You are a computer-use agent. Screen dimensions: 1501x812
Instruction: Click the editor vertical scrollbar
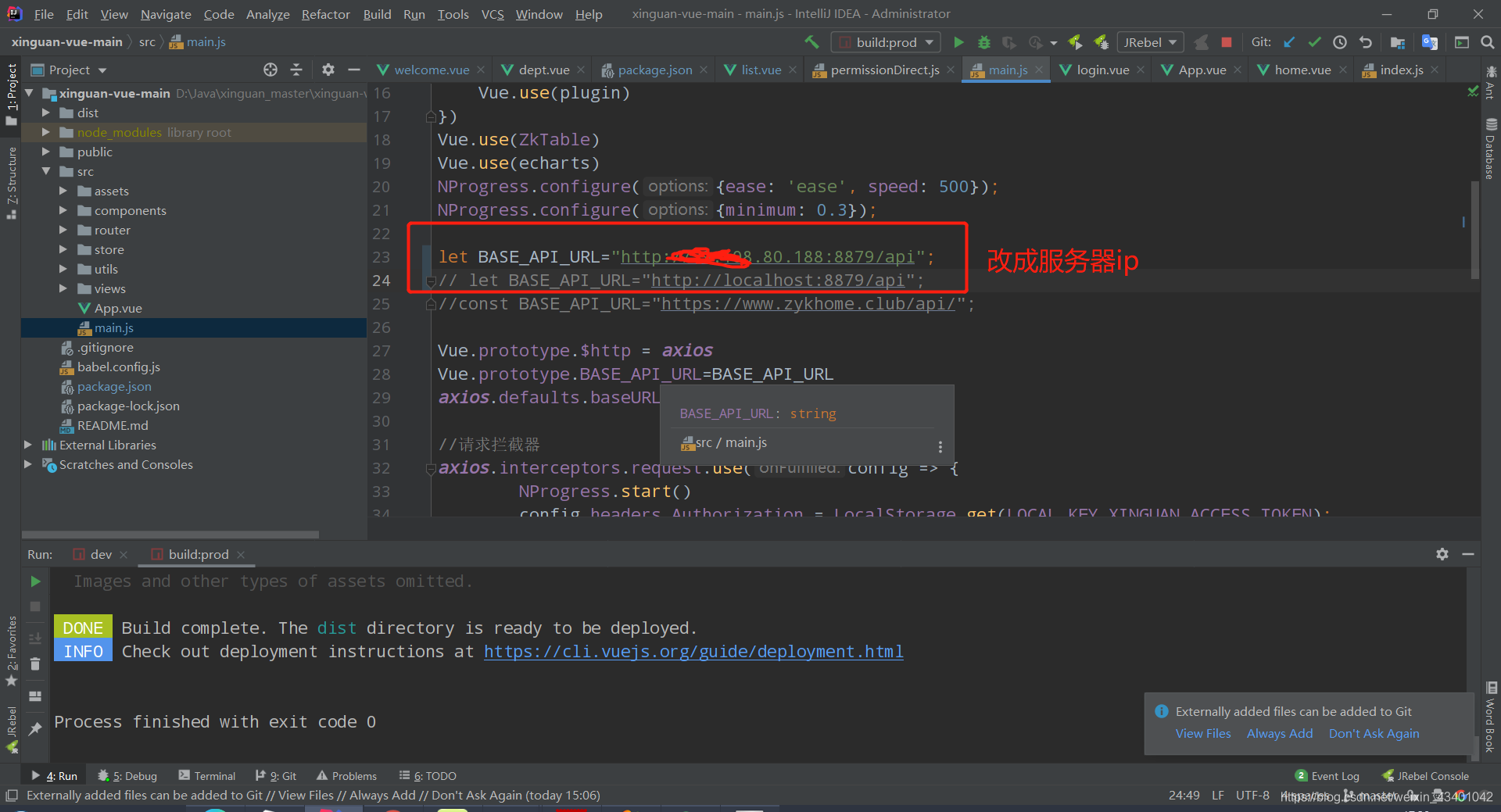(x=1475, y=229)
